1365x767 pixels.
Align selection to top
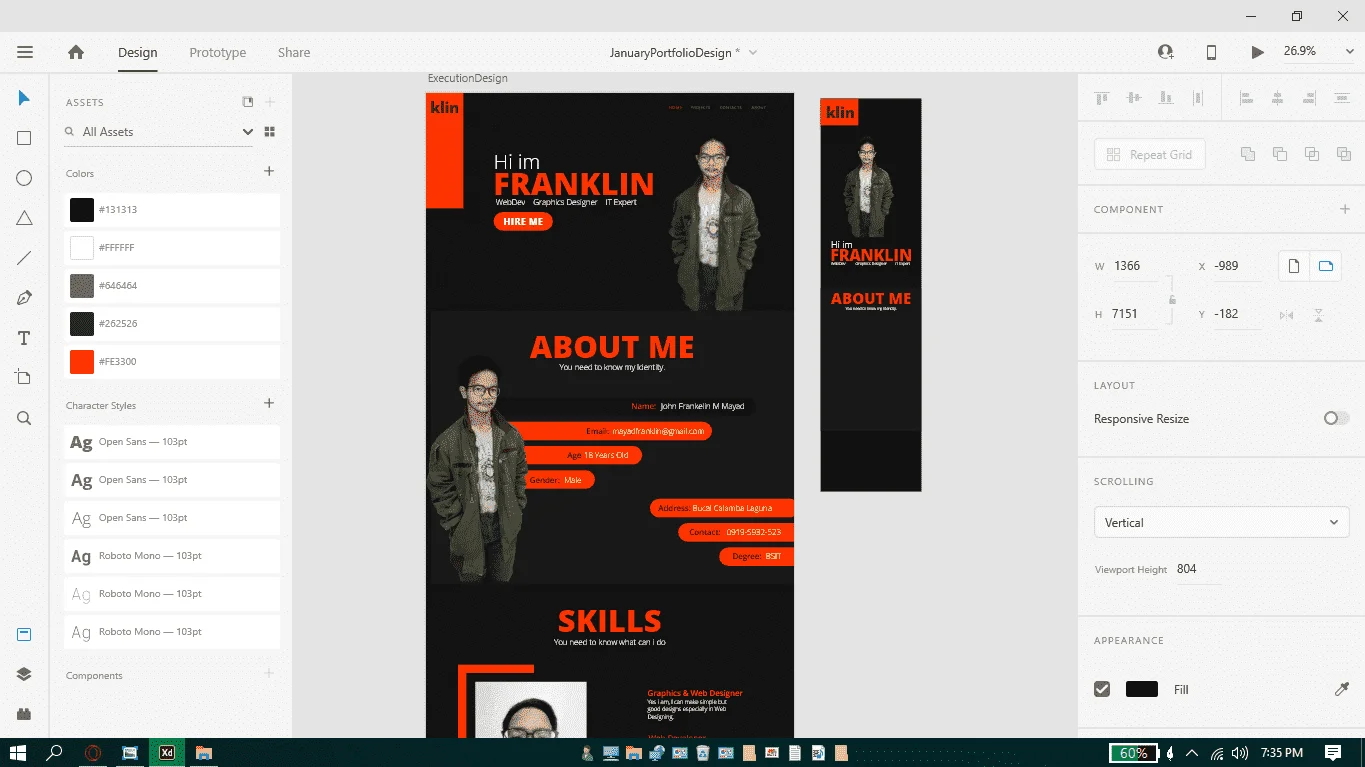(1102, 98)
